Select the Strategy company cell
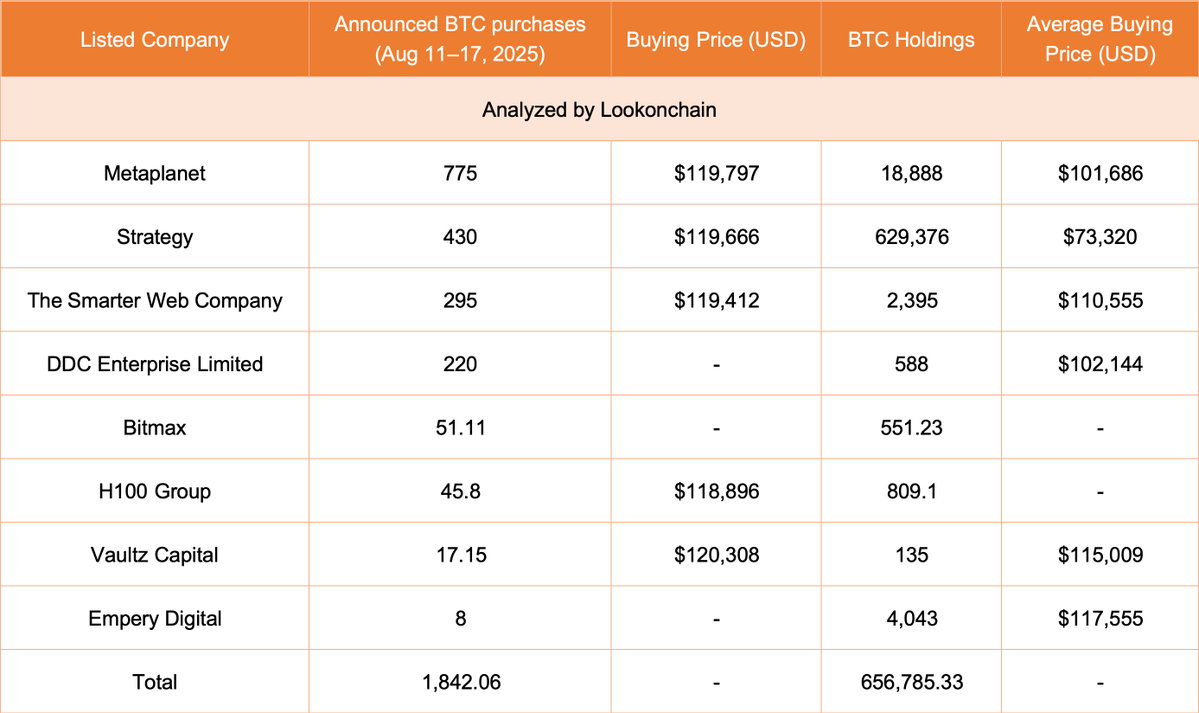 (154, 236)
